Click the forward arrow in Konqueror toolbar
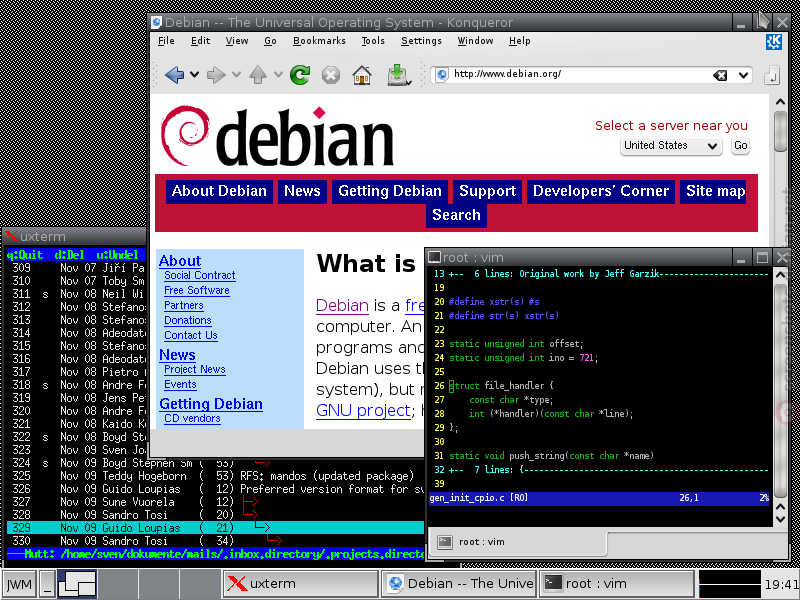 point(216,75)
